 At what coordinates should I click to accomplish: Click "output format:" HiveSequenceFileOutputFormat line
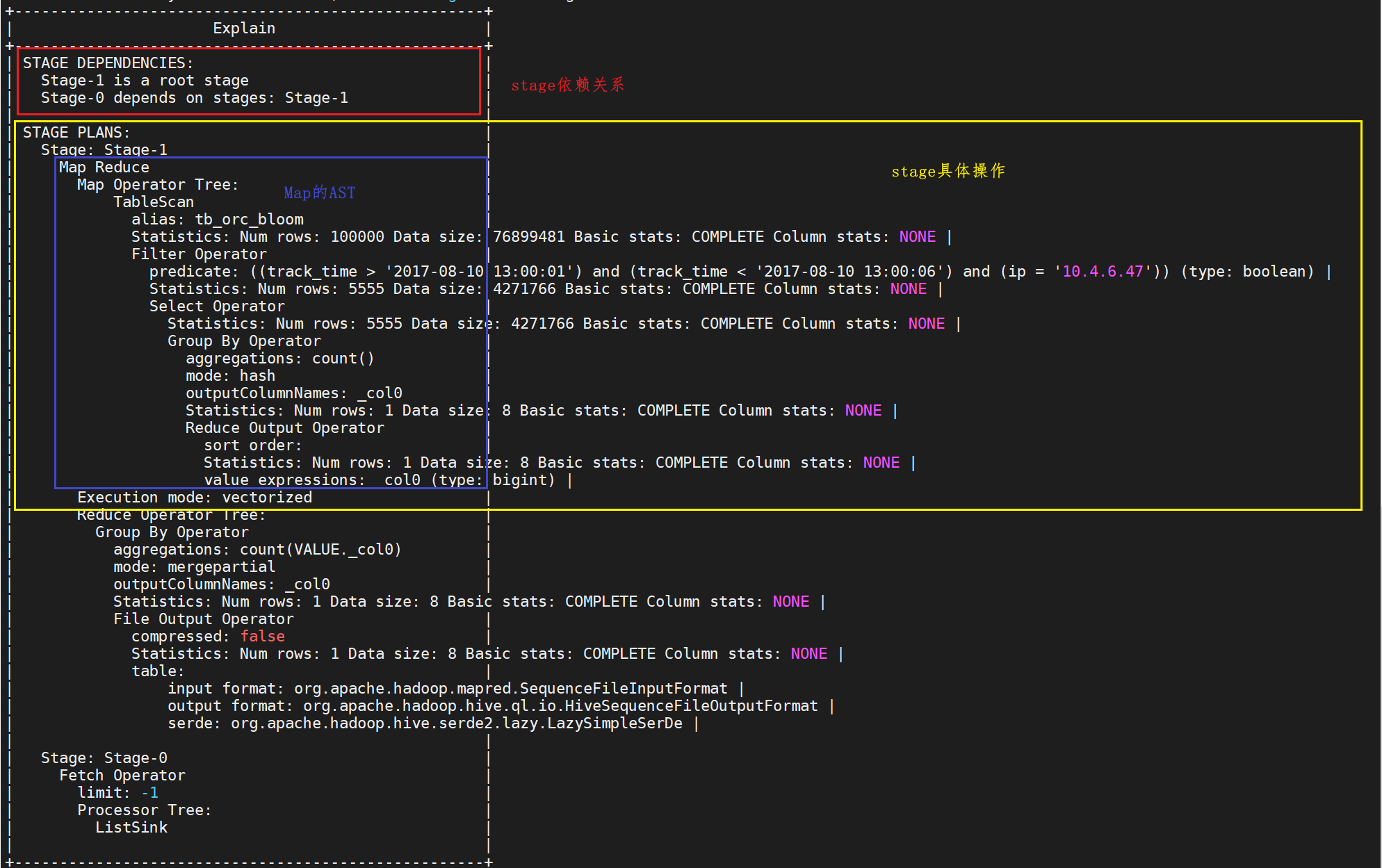click(493, 706)
